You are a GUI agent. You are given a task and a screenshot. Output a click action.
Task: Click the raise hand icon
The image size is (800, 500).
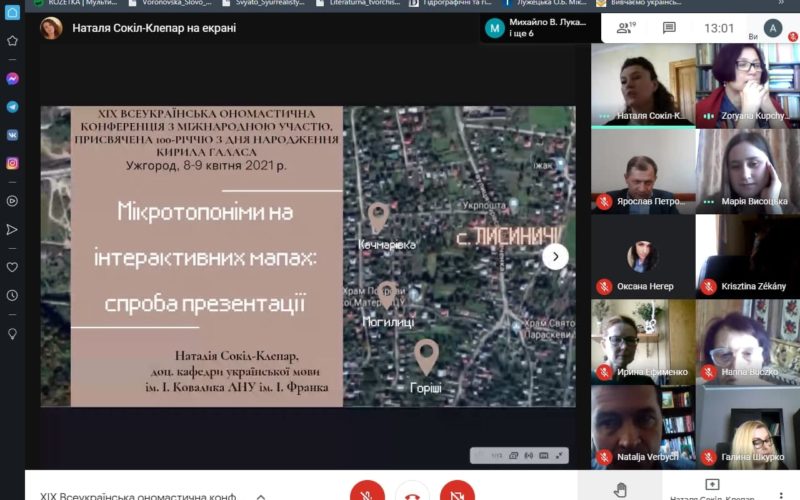pos(620,489)
